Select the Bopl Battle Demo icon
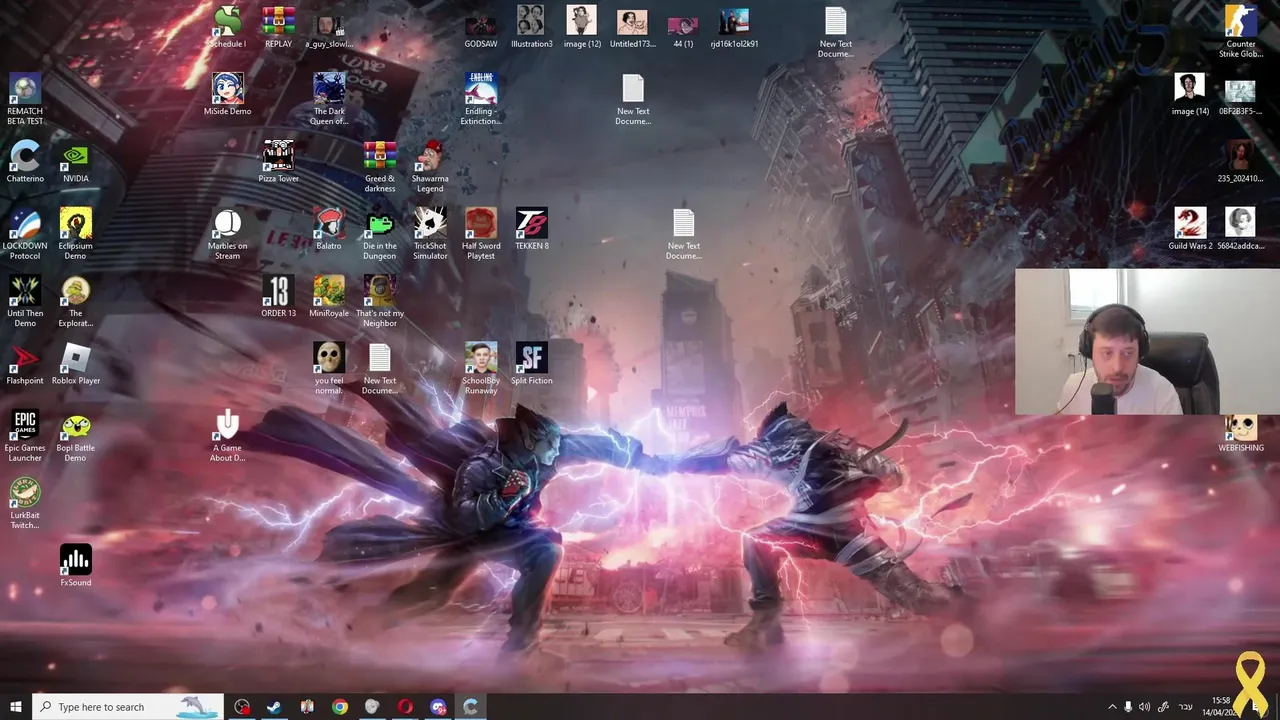The height and width of the screenshot is (720, 1280). [x=76, y=434]
